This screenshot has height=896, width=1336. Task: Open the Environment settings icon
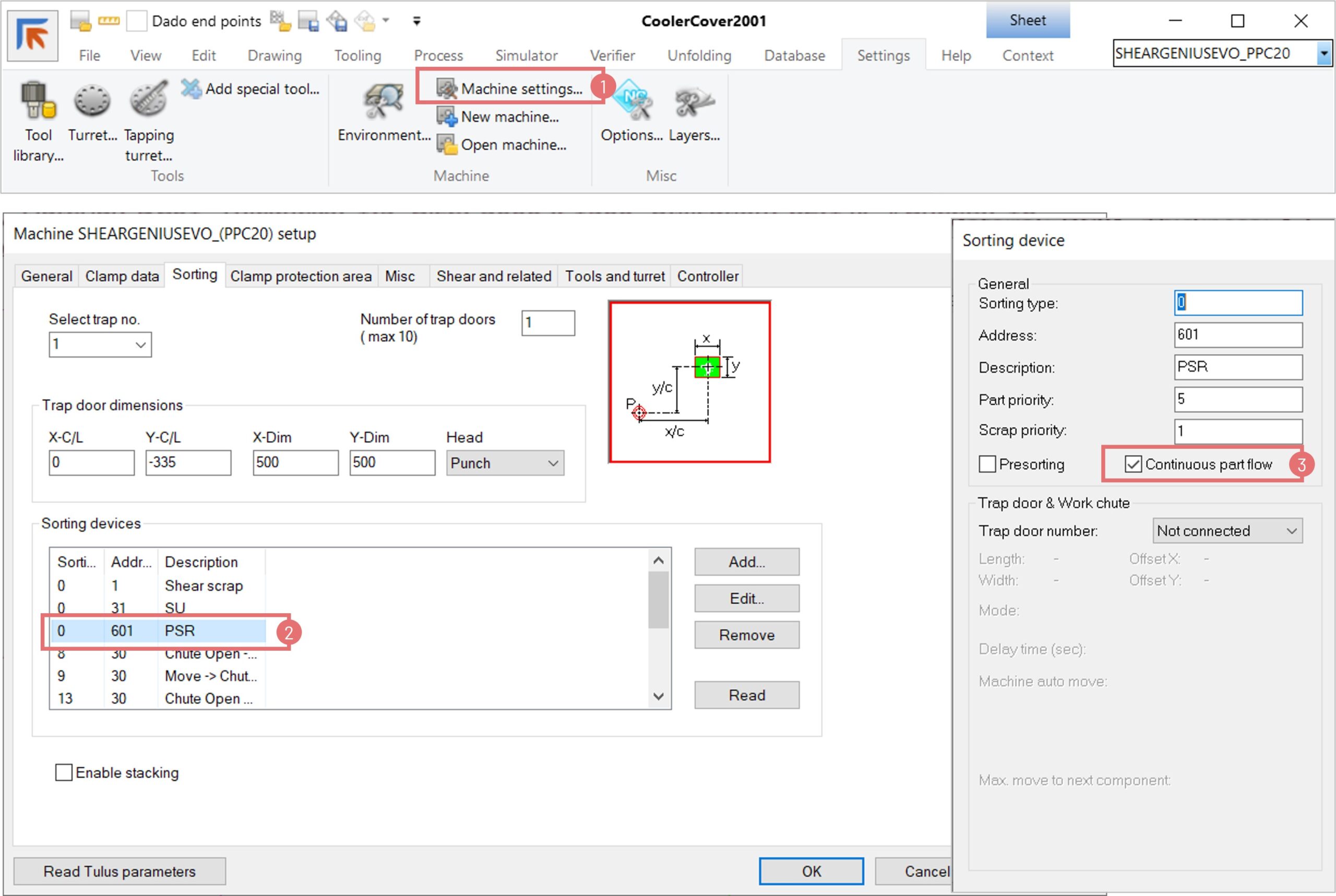pyautogui.click(x=384, y=102)
